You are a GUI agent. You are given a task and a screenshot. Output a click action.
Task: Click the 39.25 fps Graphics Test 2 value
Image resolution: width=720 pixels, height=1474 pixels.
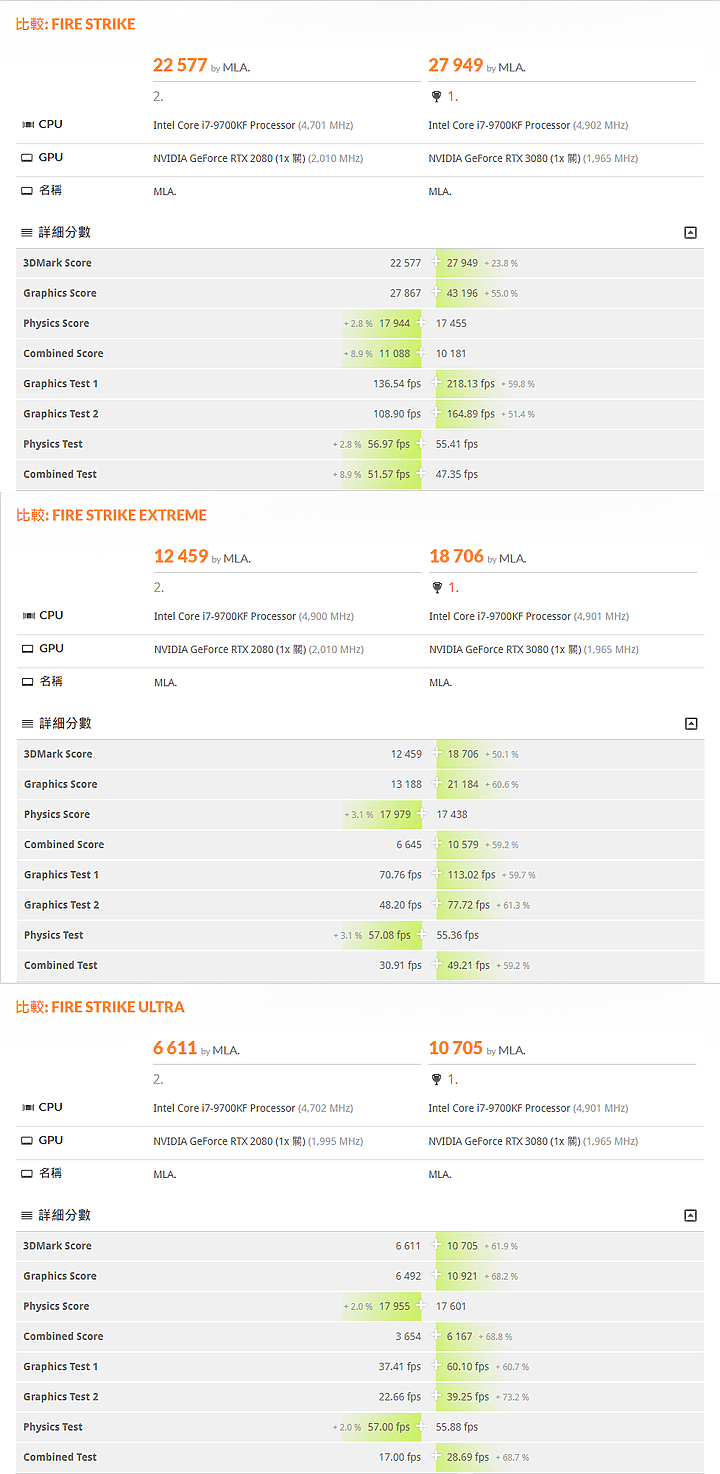point(468,1396)
